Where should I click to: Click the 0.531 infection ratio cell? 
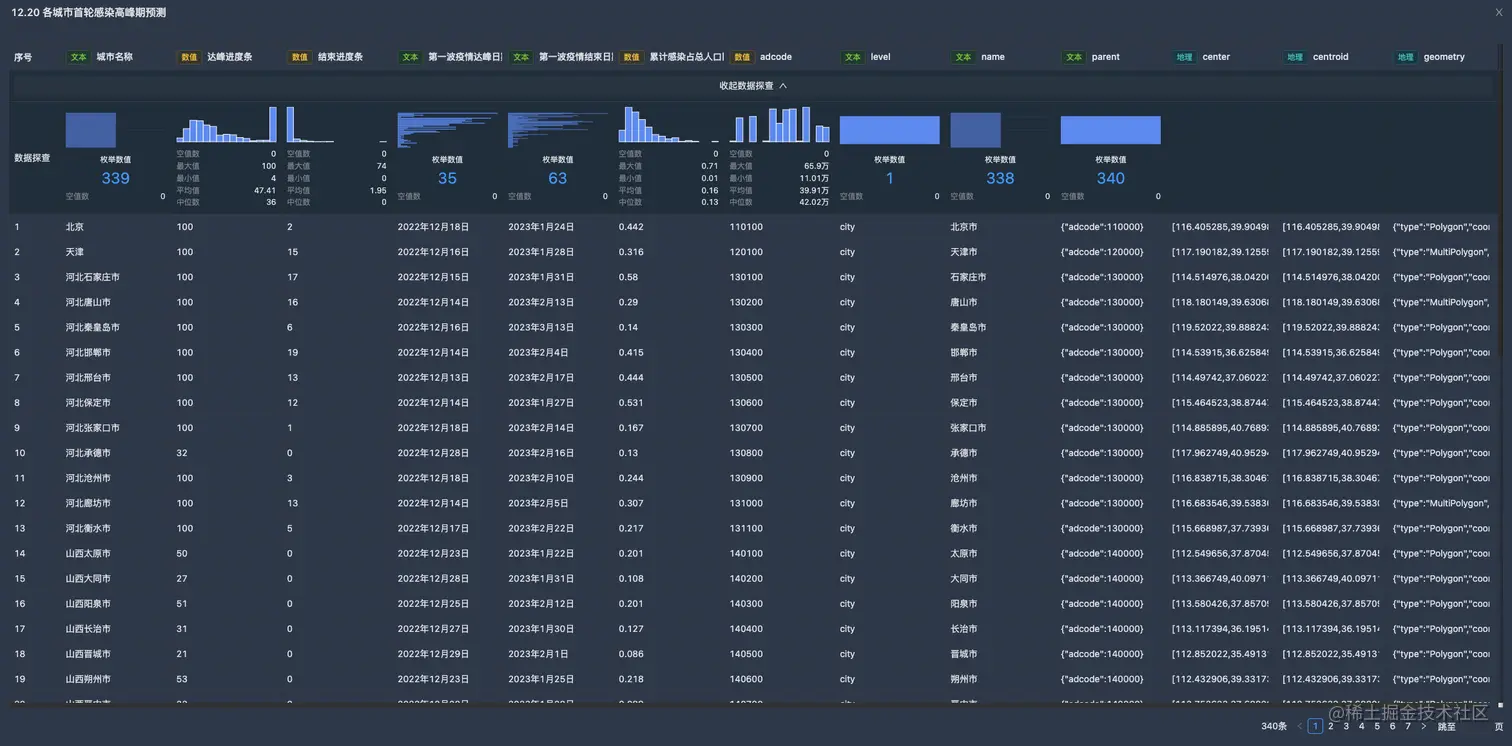[631, 403]
